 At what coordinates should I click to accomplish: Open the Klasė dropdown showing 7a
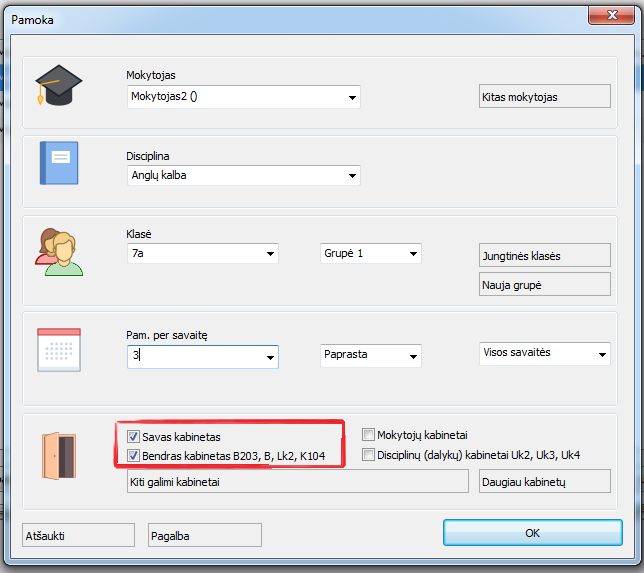pos(270,254)
